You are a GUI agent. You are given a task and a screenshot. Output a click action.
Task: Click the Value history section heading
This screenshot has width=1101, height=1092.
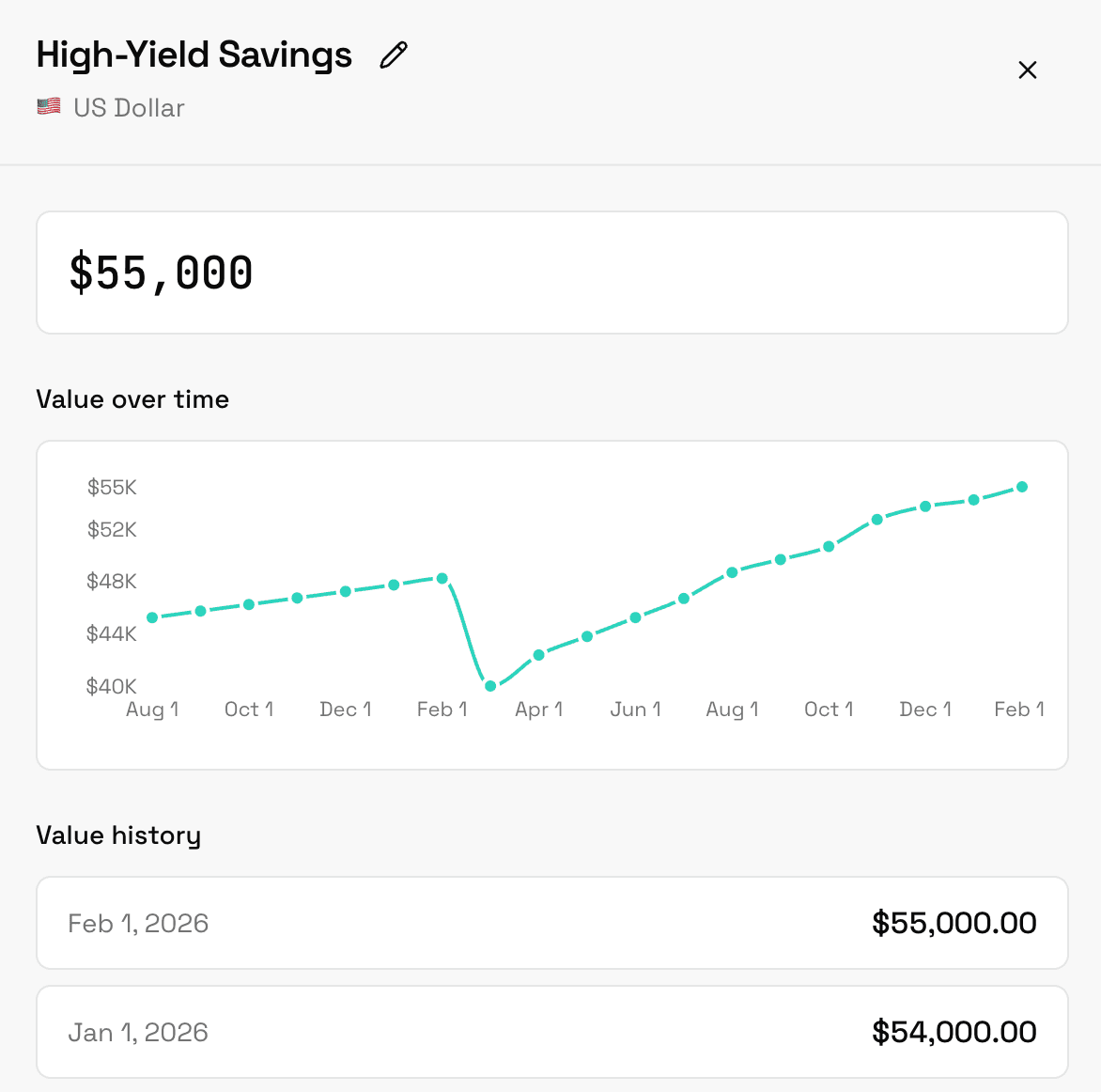118,835
